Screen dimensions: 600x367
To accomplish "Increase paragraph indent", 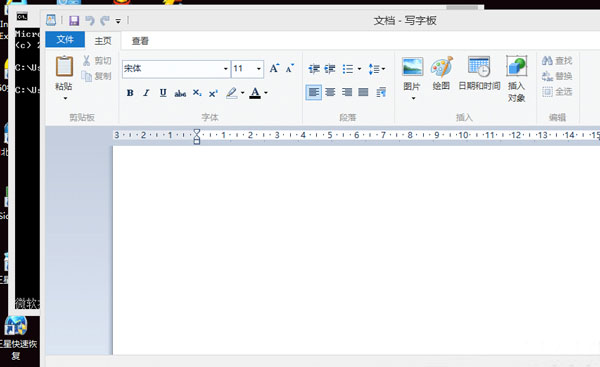I will pos(330,69).
